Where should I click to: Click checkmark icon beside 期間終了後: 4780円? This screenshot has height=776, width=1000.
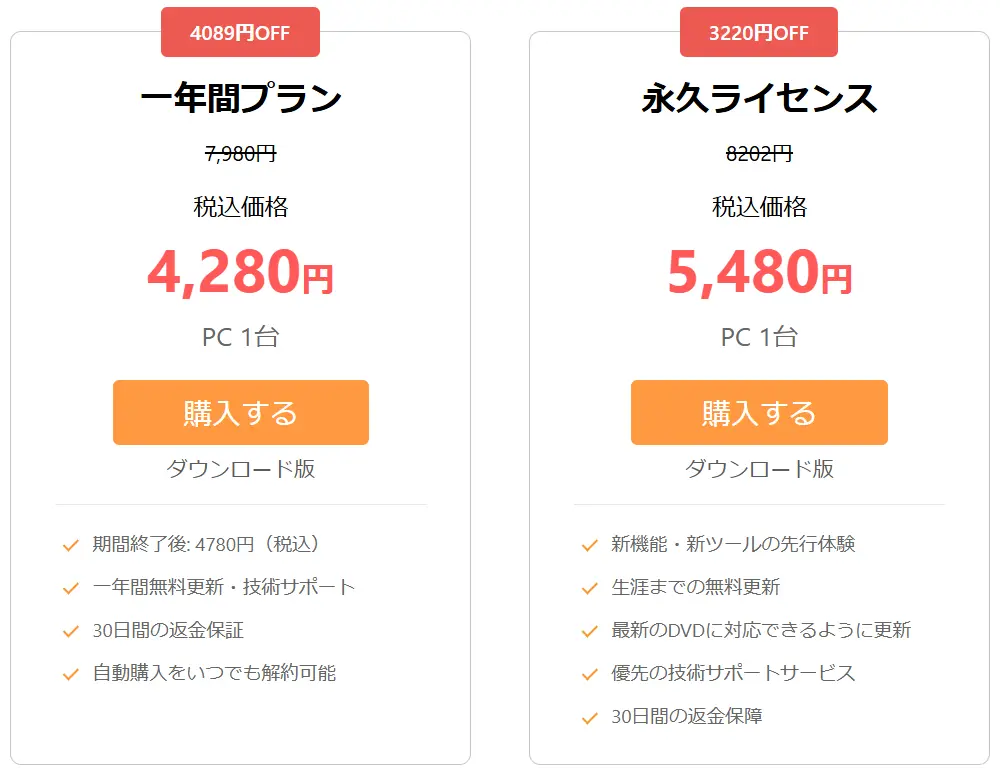click(x=71, y=545)
